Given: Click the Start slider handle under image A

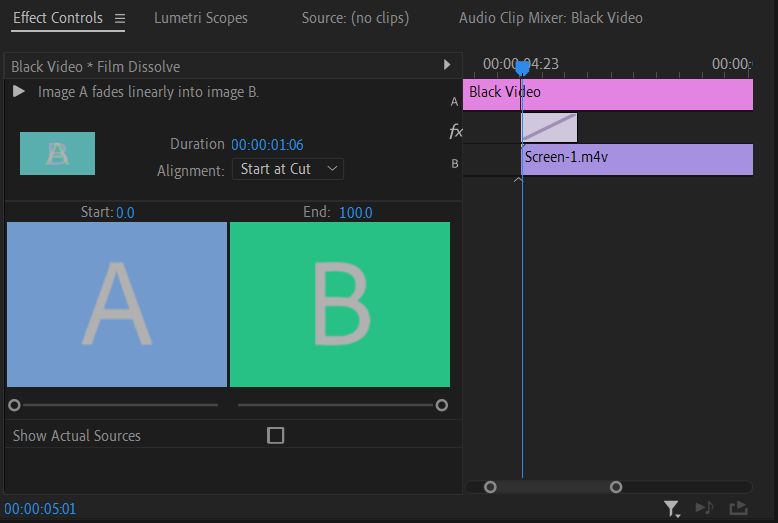Looking at the screenshot, I should (x=14, y=405).
